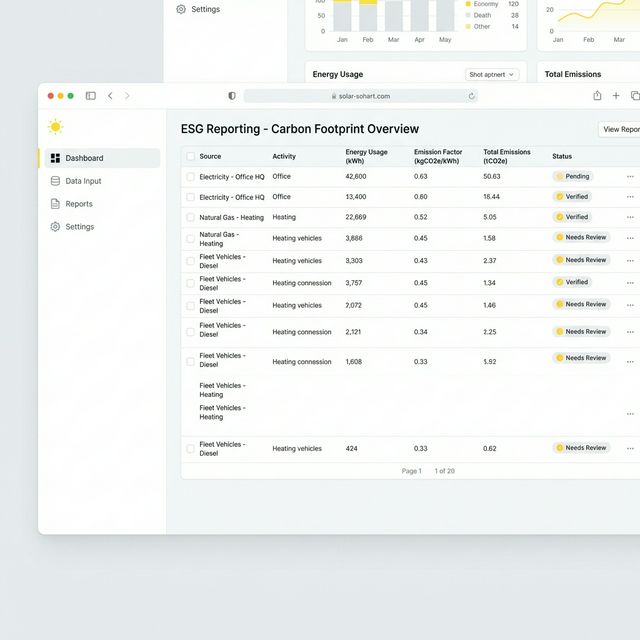Click the privacy shield icon
This screenshot has width=640, height=640.
(232, 96)
